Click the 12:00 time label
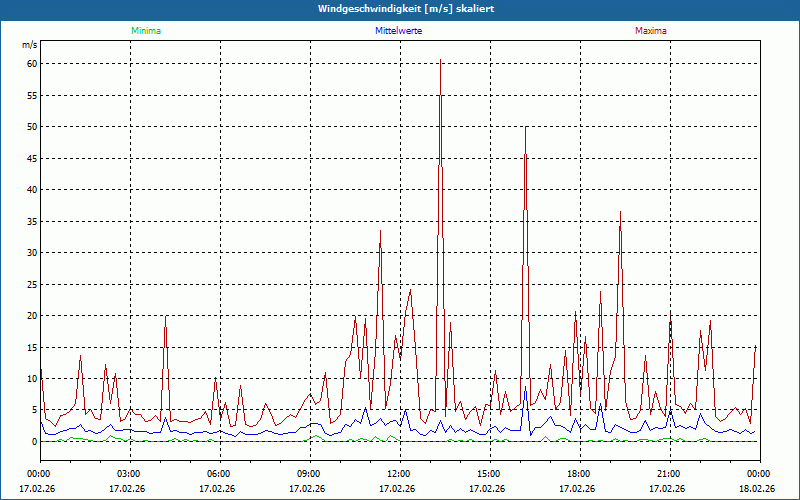The width and height of the screenshot is (800, 500). tap(399, 473)
